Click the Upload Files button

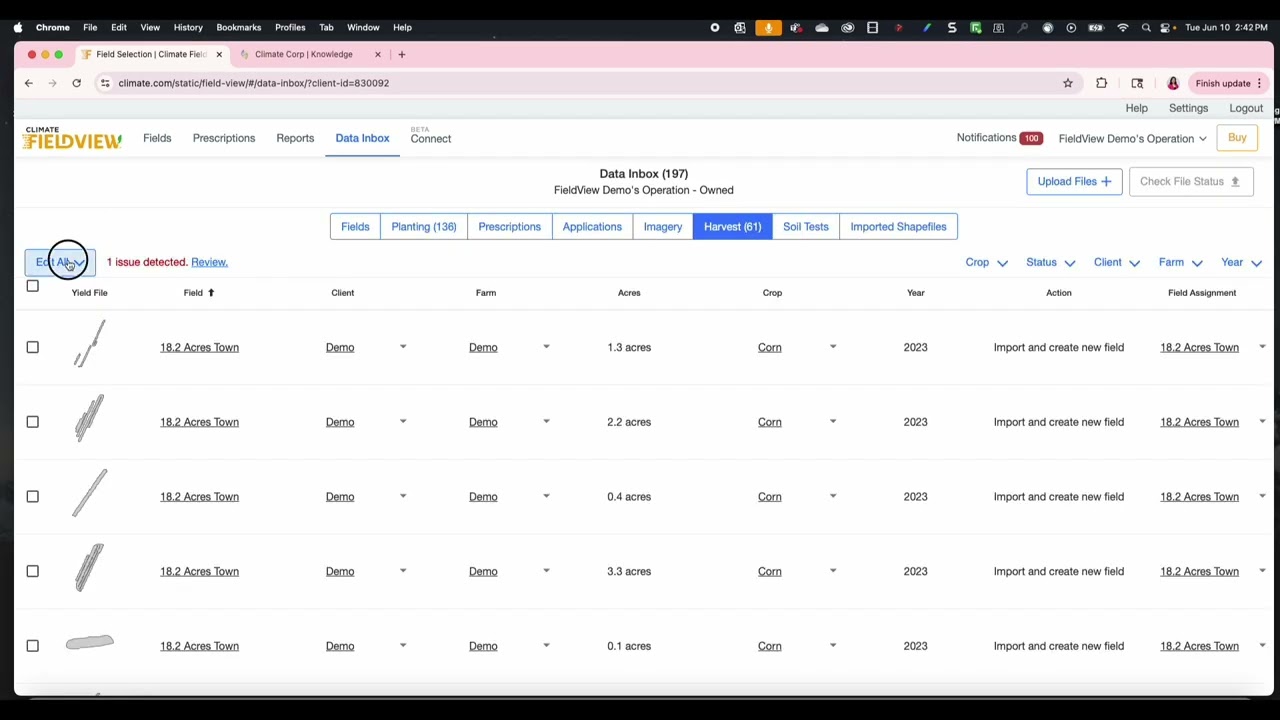pyautogui.click(x=1074, y=181)
